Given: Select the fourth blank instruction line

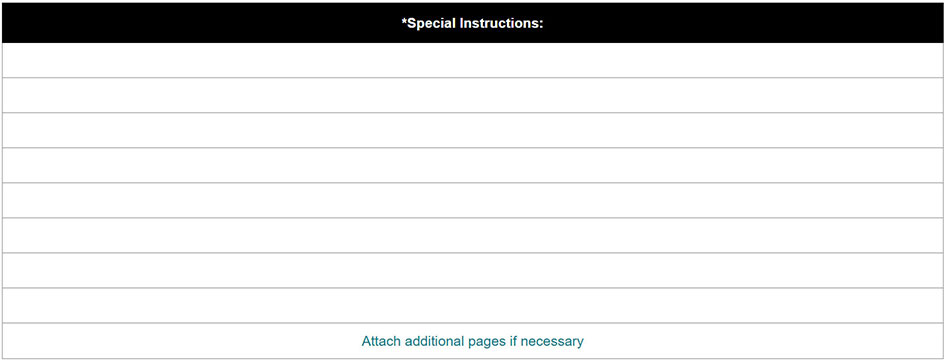Looking at the screenshot, I should click(472, 165).
